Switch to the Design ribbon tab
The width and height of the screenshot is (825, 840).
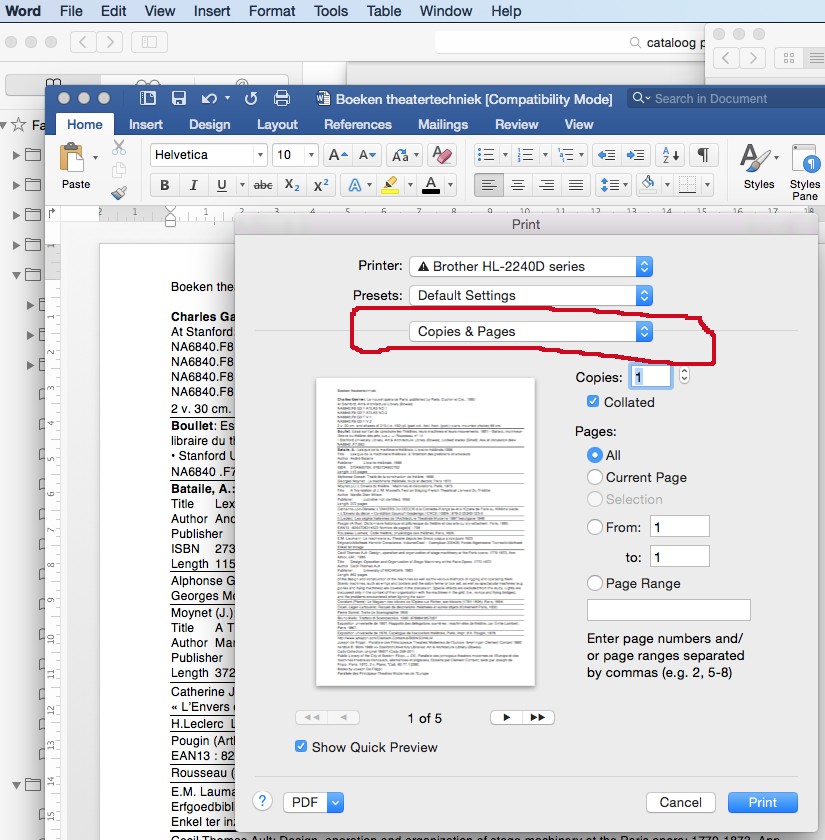pyautogui.click(x=209, y=124)
